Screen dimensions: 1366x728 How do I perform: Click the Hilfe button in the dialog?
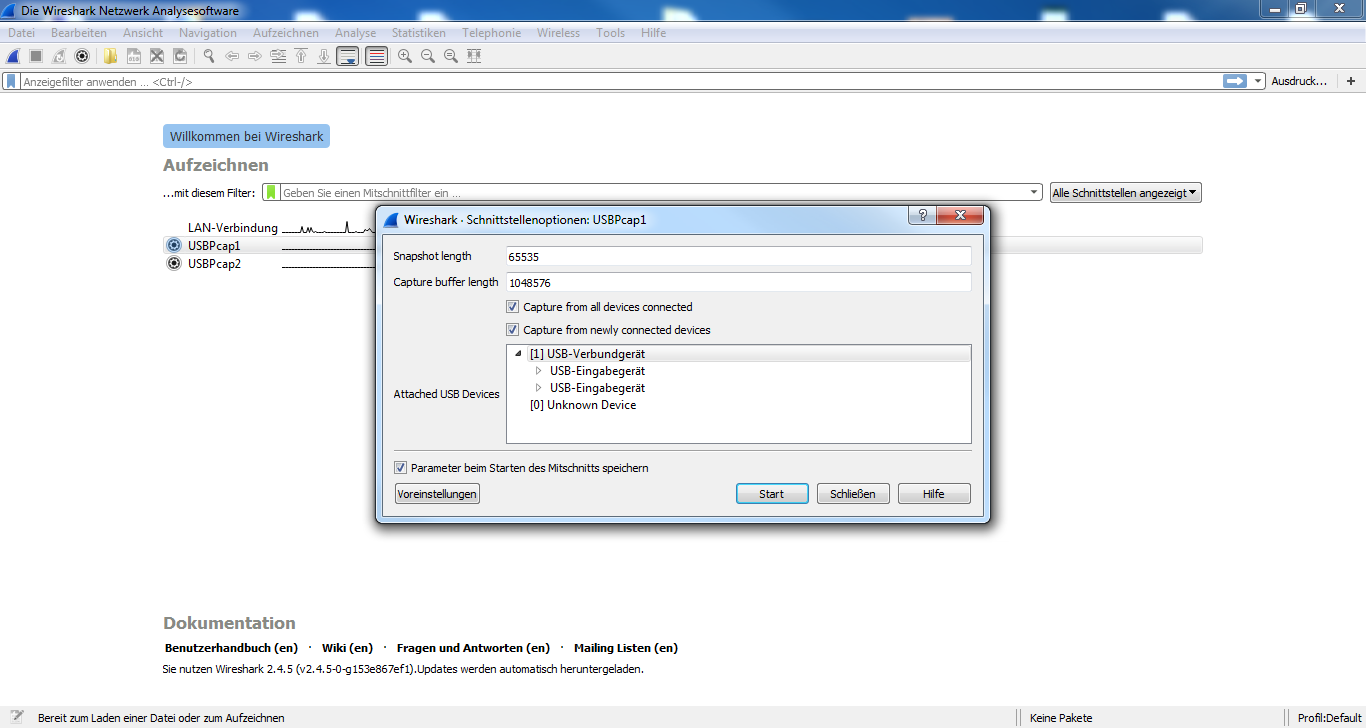click(x=934, y=494)
